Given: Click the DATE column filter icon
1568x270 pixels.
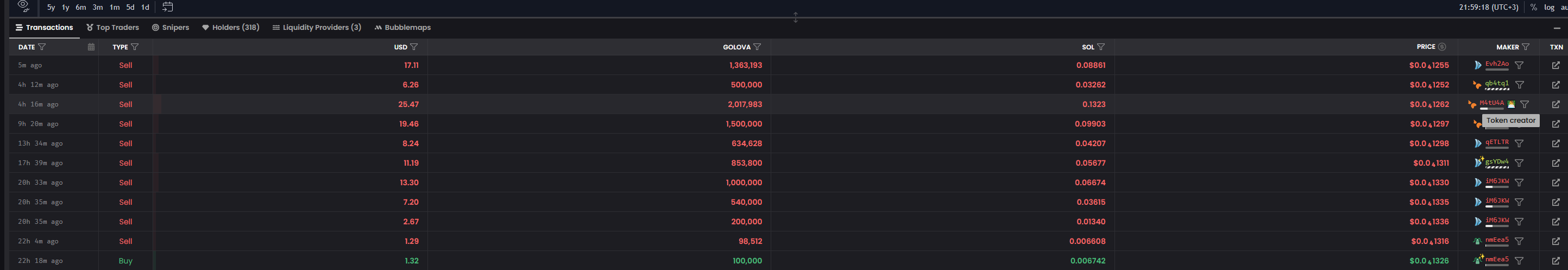Looking at the screenshot, I should coord(42,47).
